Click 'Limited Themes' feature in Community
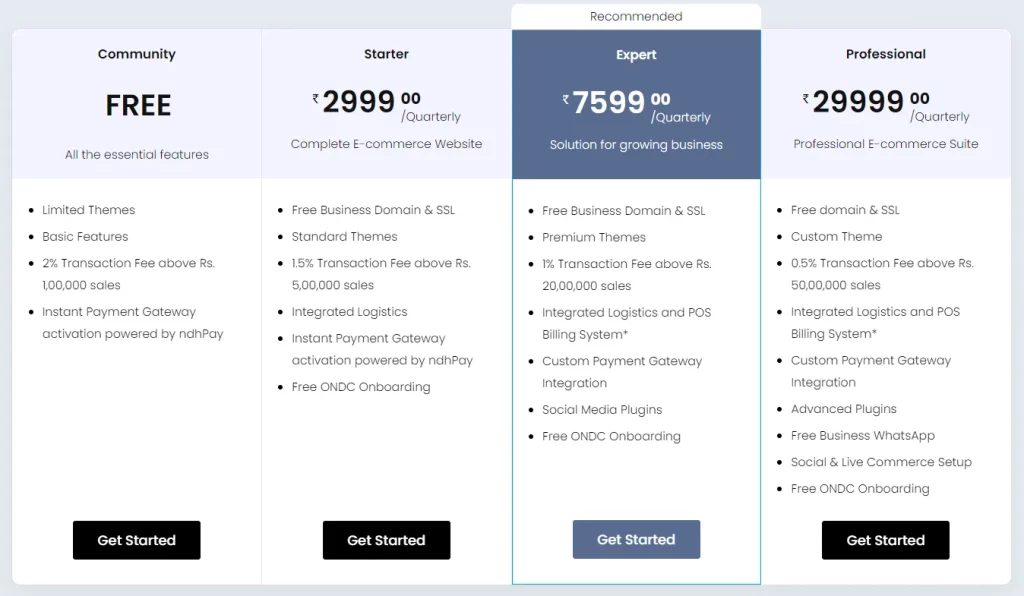 click(x=89, y=210)
